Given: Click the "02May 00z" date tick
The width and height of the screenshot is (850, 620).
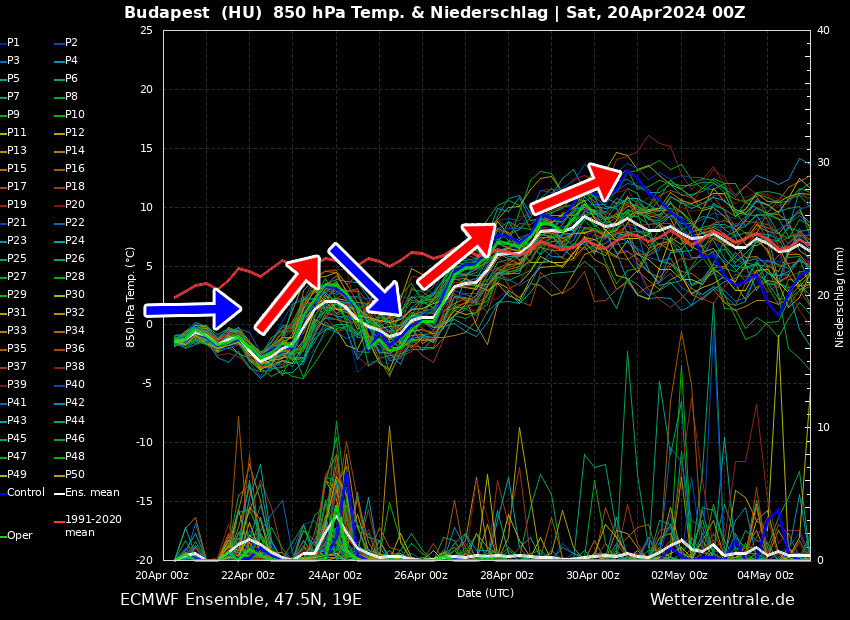Looking at the screenshot, I should pyautogui.click(x=679, y=576).
